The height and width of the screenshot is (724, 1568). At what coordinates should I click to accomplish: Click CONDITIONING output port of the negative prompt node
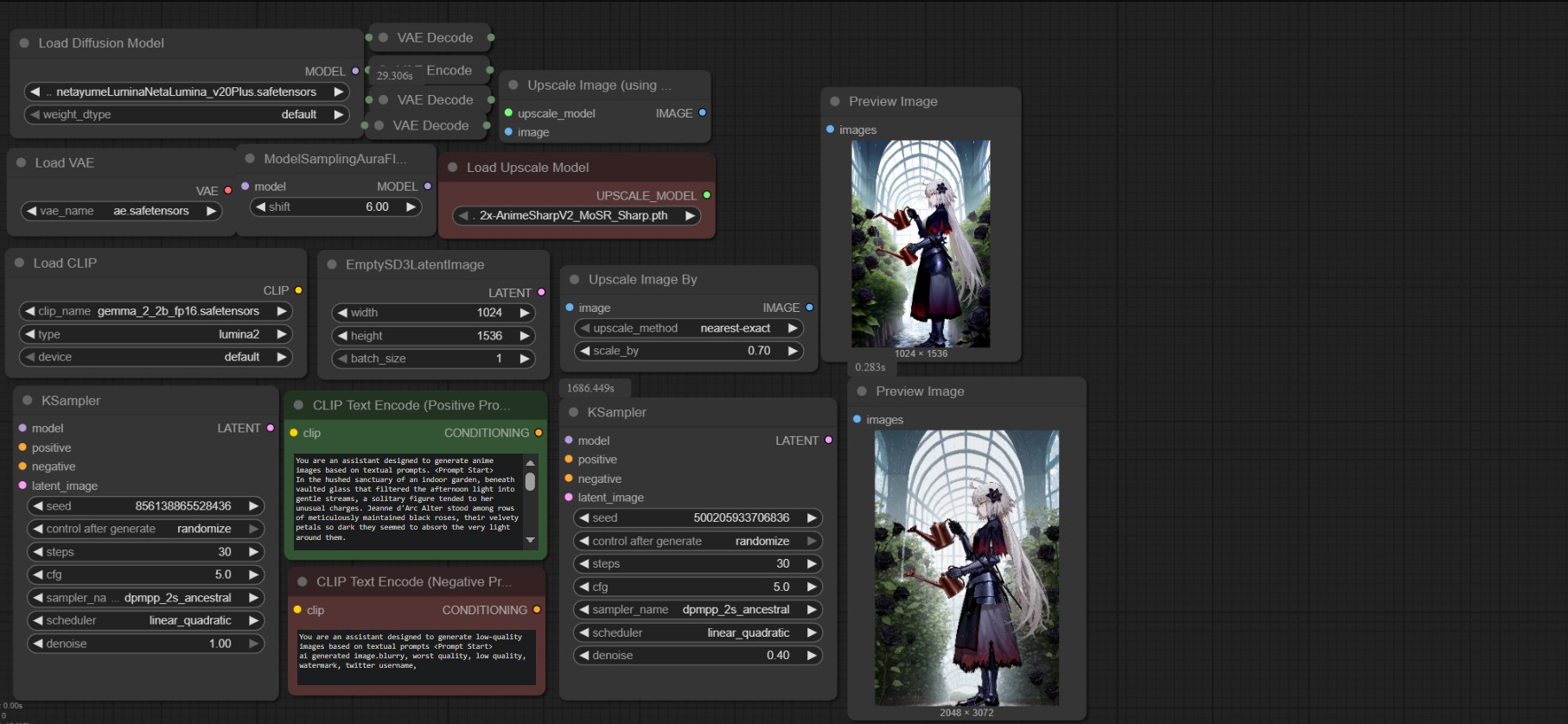pos(537,610)
